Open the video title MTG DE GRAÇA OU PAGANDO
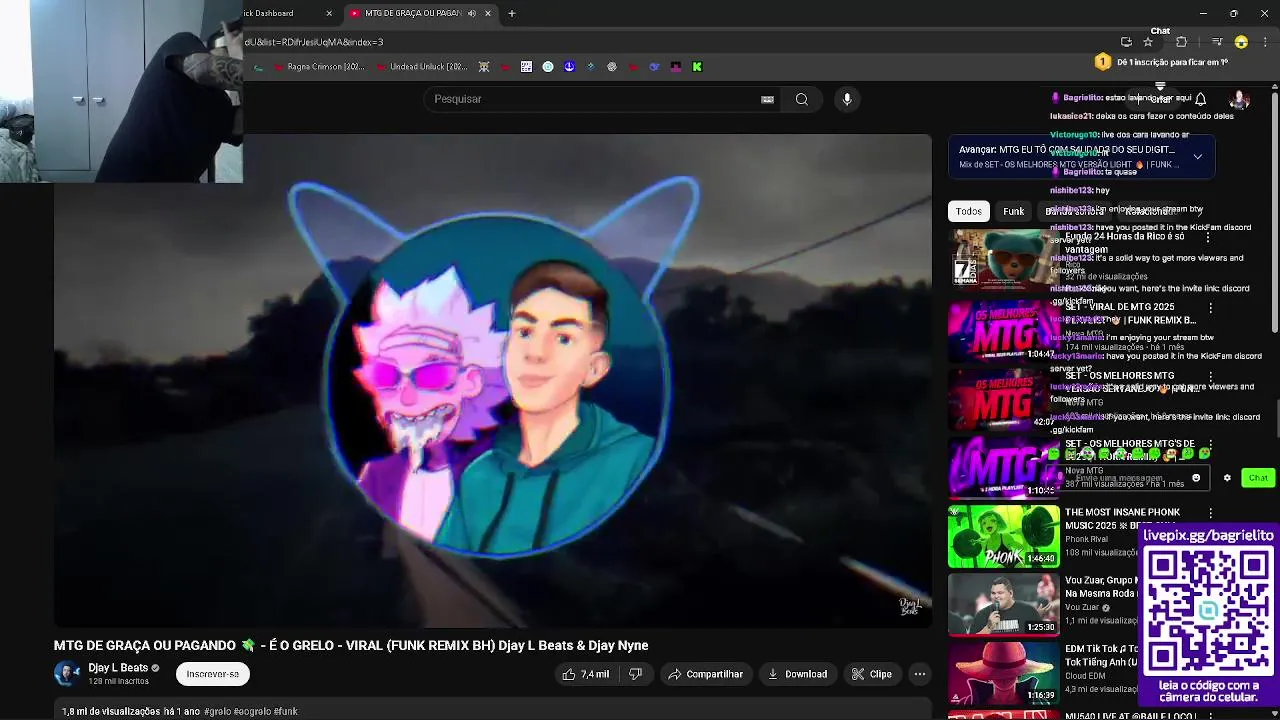 point(351,646)
